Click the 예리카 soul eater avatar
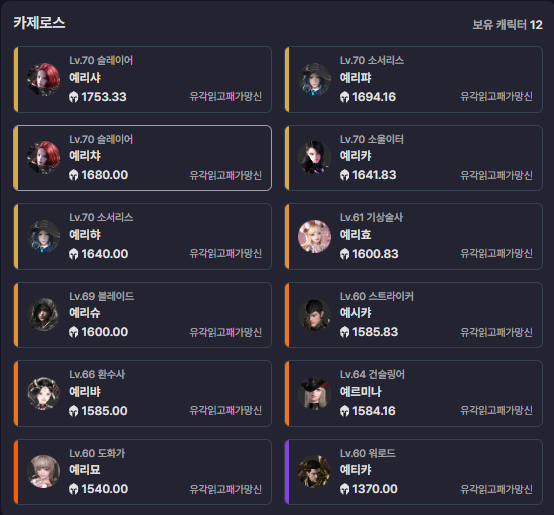Viewport: 554px width, 515px height. (314, 158)
